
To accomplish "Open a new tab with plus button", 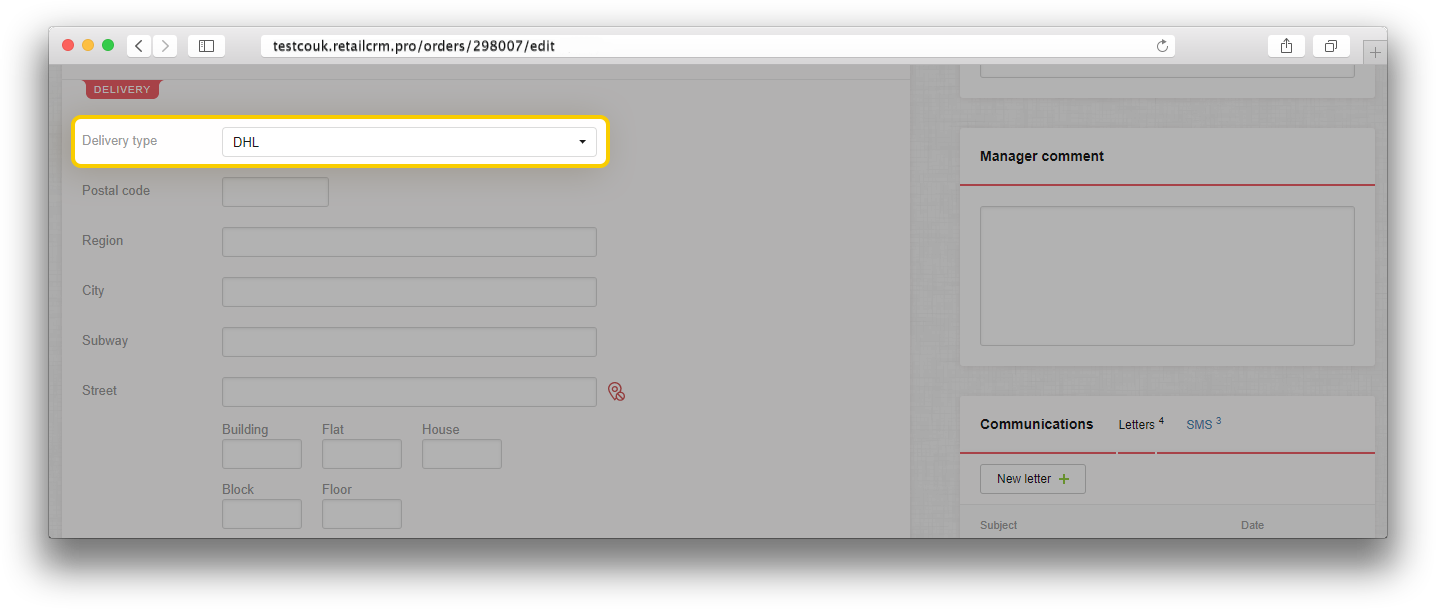I will pos(1375,52).
